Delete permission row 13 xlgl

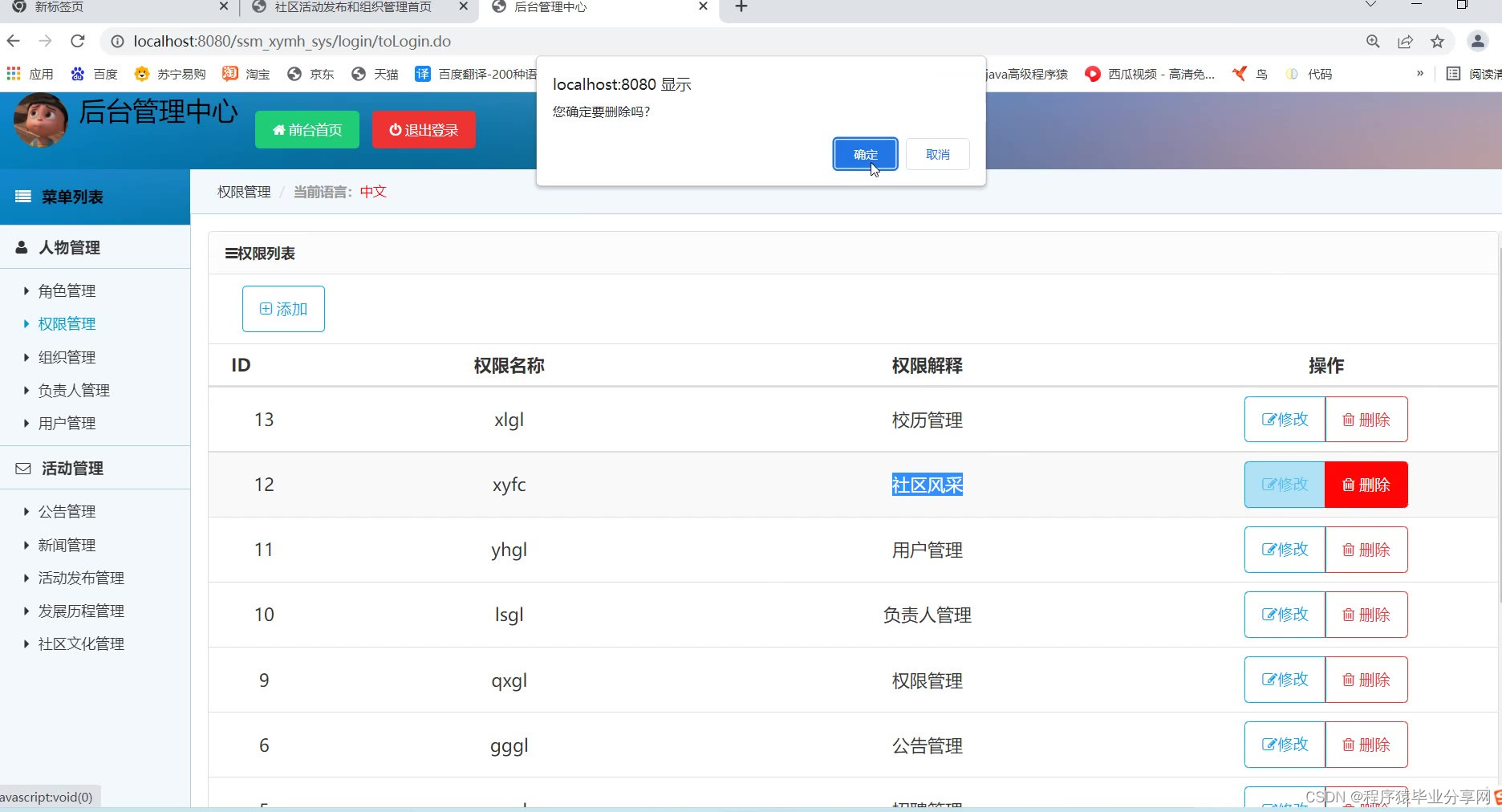tap(1366, 420)
